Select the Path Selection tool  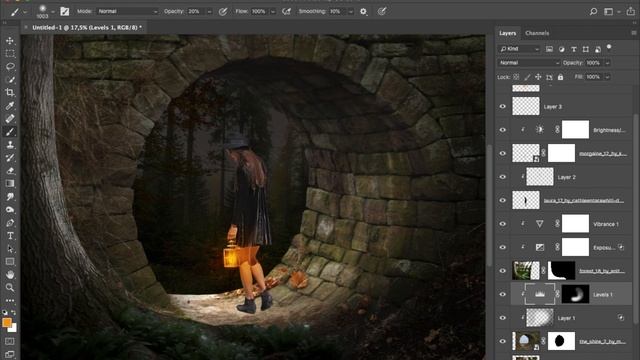pos(10,249)
